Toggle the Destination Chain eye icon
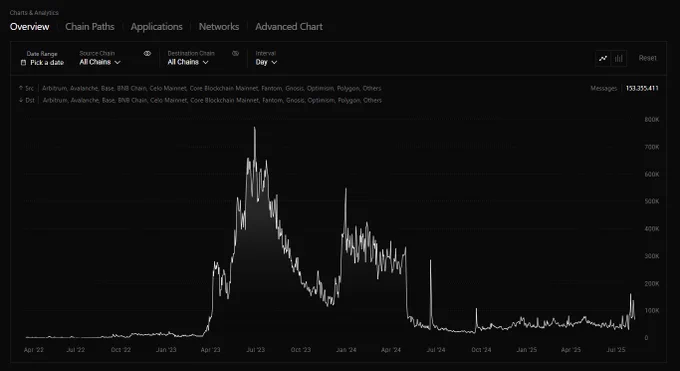 coord(235,53)
